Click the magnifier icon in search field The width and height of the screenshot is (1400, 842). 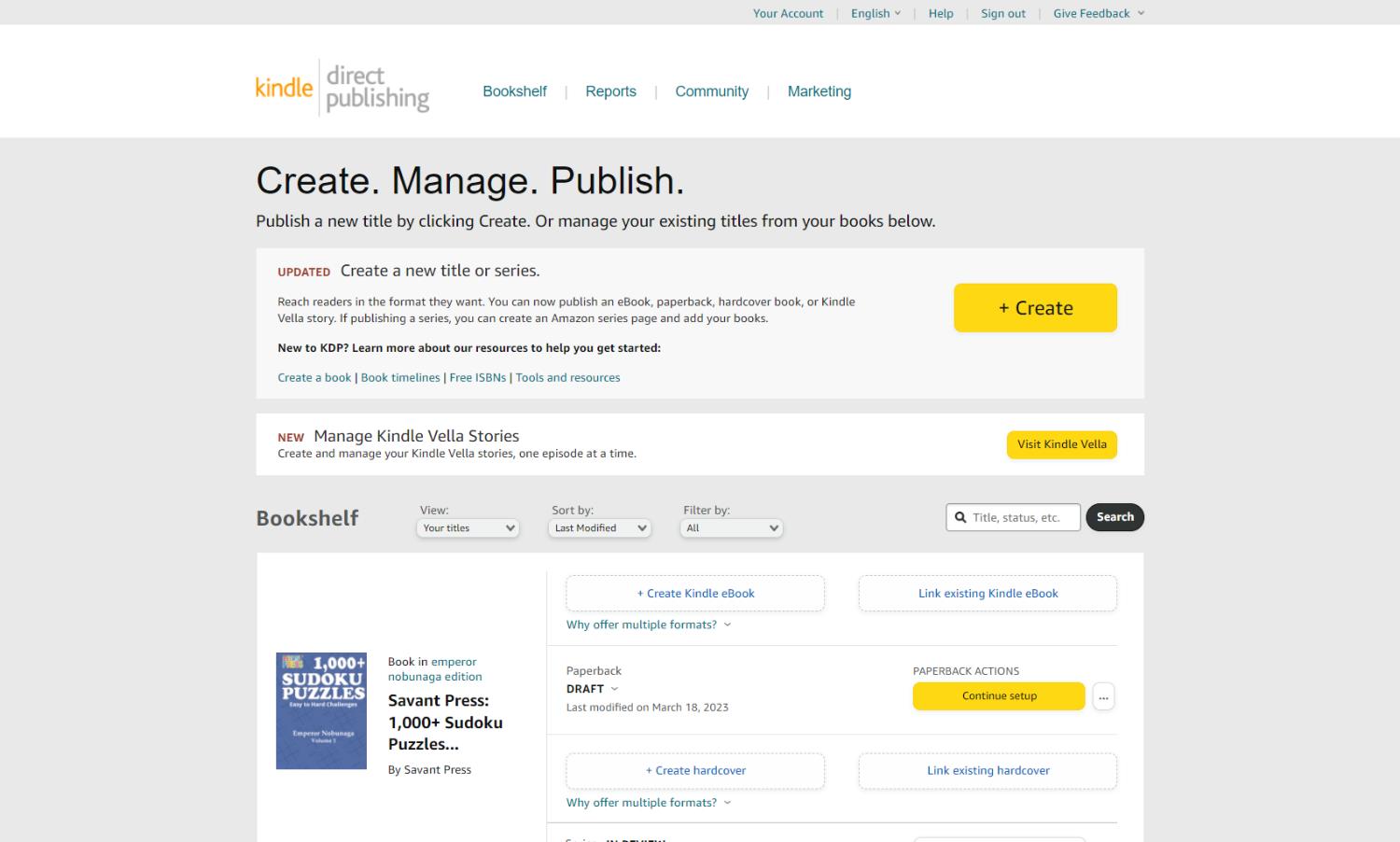tap(960, 517)
